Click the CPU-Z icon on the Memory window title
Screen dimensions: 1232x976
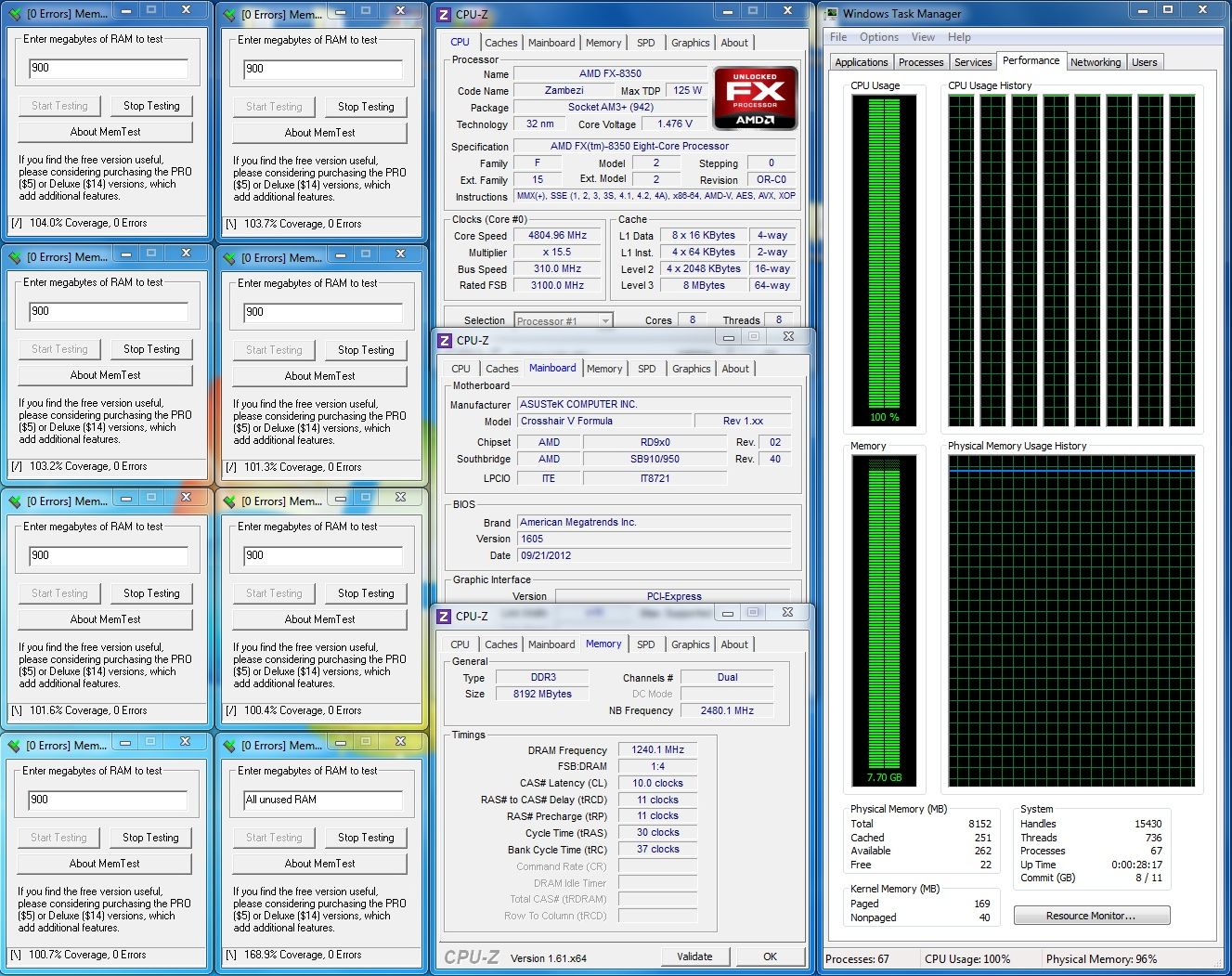[445, 617]
